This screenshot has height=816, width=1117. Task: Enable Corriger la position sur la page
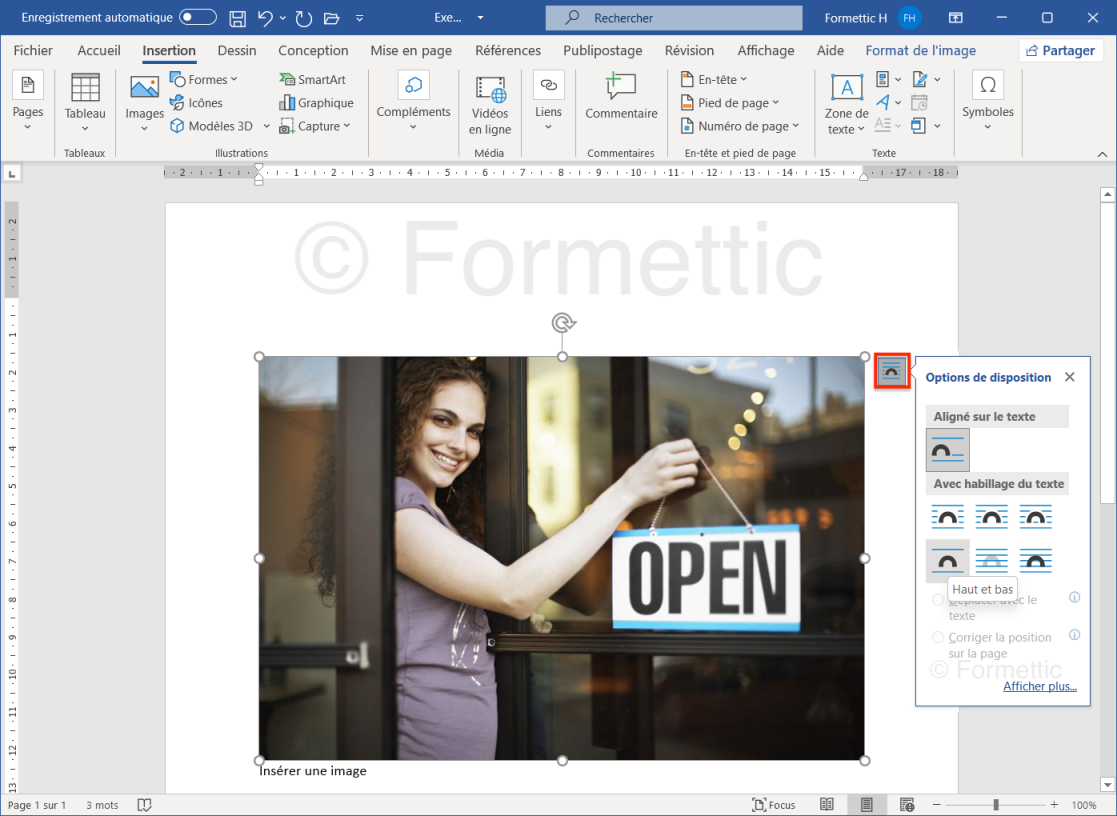coord(938,636)
